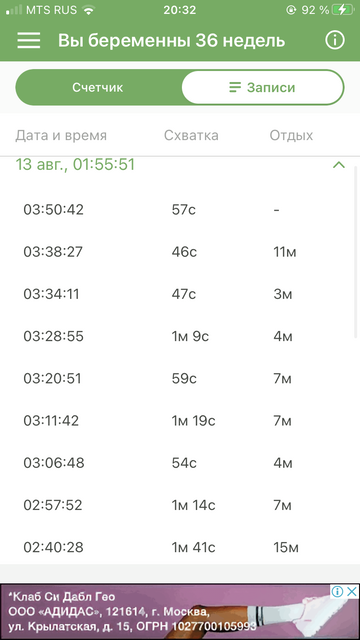The height and width of the screenshot is (640, 360).
Task: Tap the 13 авг., 01:55:51 session header
Action: tap(180, 165)
